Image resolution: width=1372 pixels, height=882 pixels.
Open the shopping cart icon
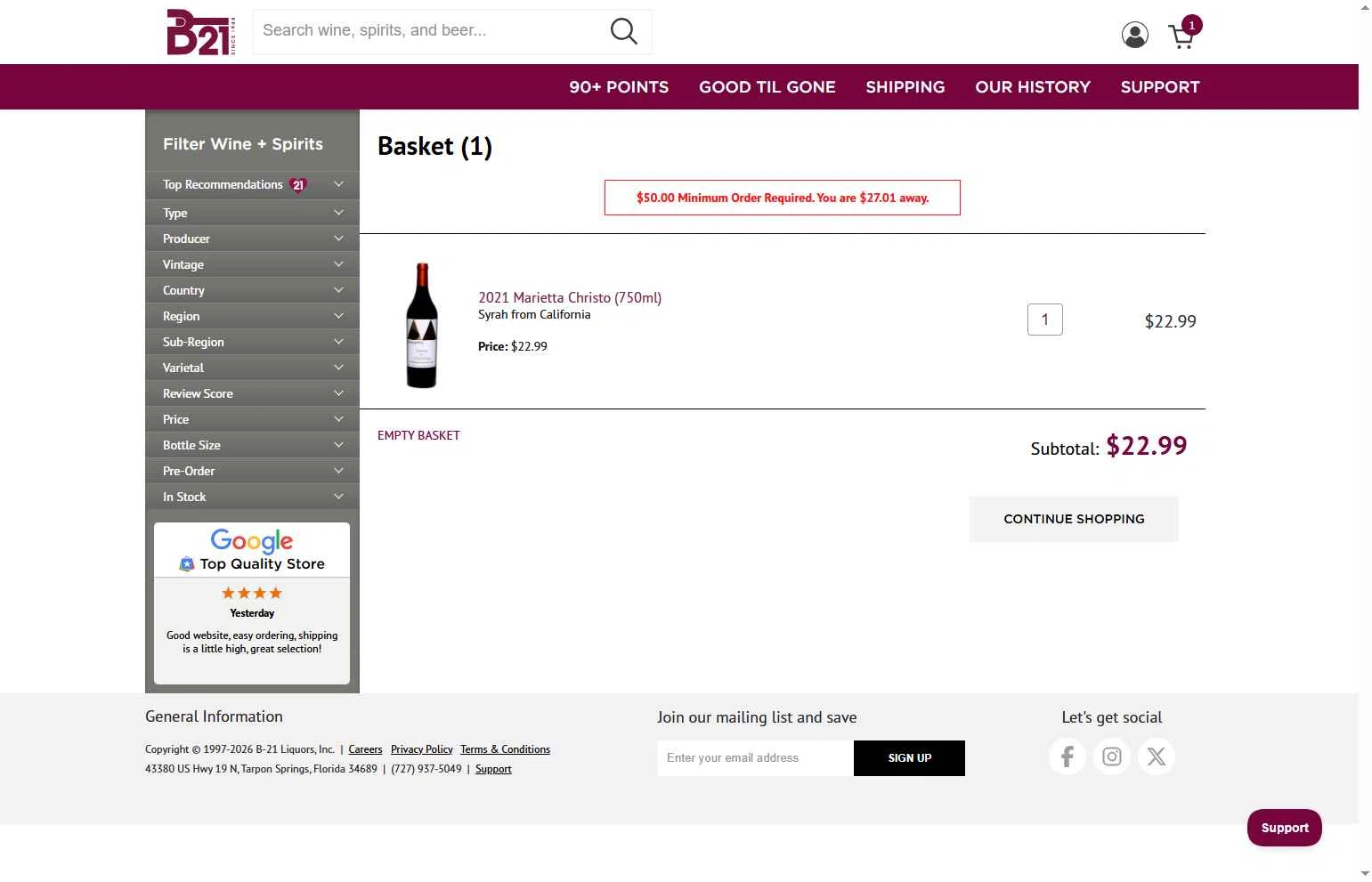click(1184, 33)
